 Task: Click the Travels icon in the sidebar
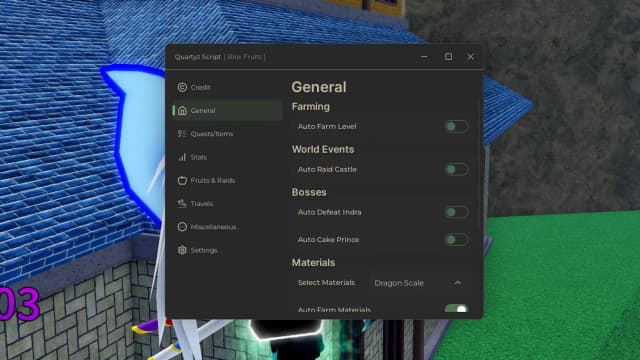[182, 203]
